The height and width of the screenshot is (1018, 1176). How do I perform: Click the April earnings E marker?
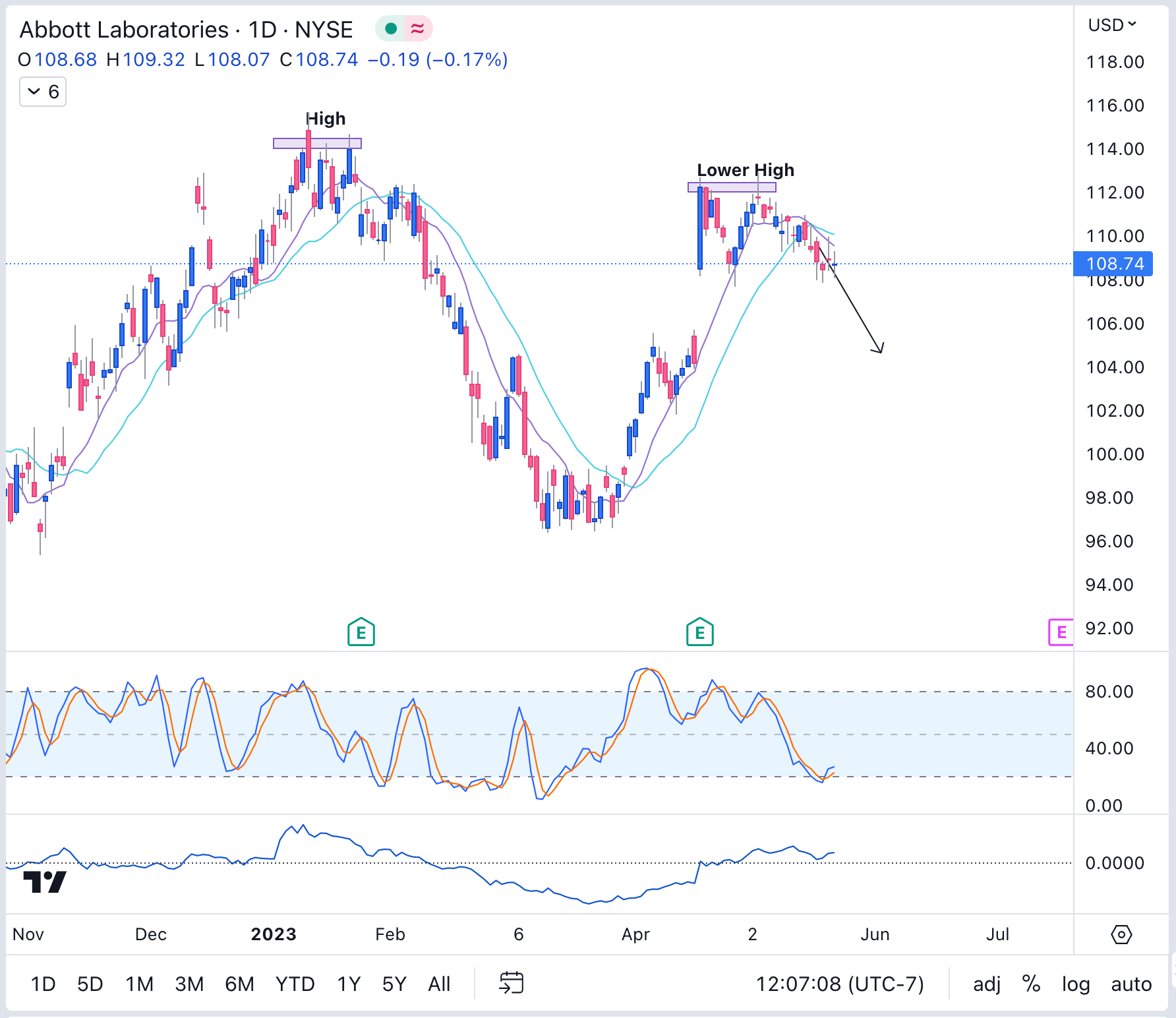coord(700,632)
